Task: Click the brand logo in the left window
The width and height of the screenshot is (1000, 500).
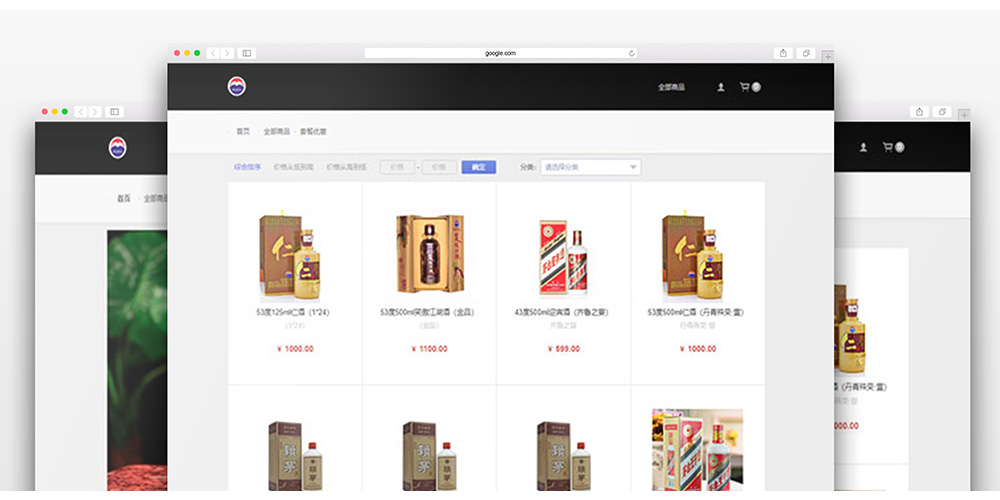Action: click(117, 147)
